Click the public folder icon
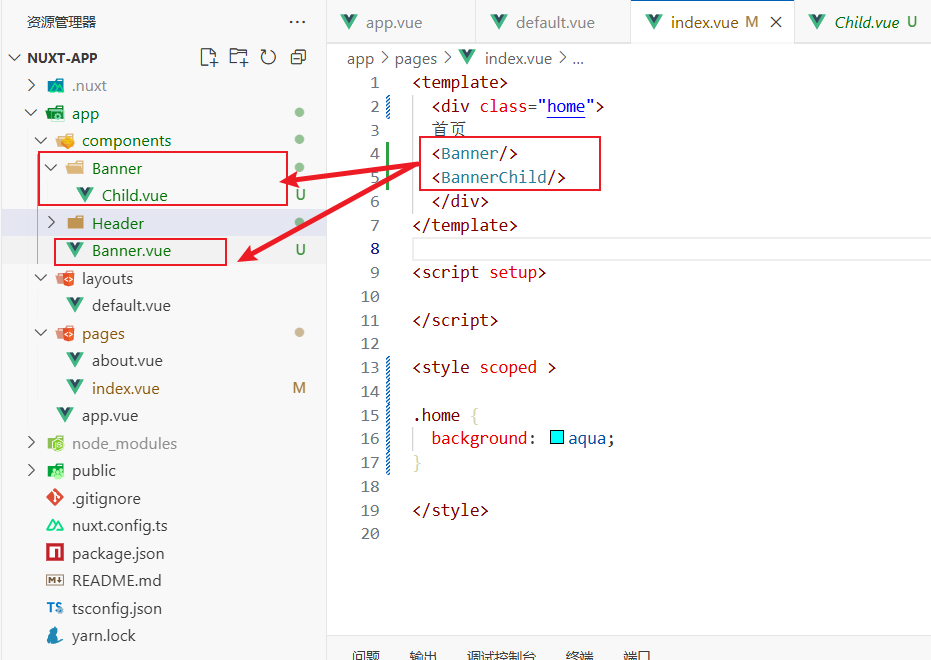 click(56, 470)
